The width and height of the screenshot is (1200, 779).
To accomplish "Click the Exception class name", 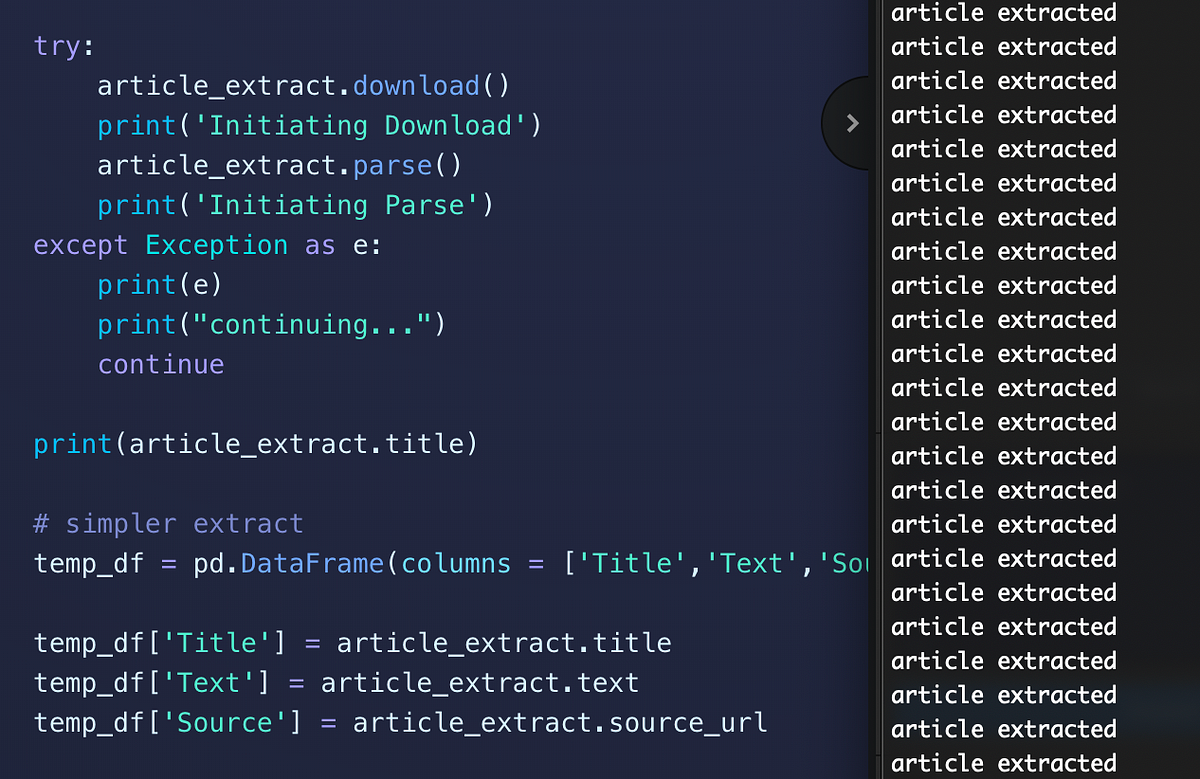I will tap(216, 244).
